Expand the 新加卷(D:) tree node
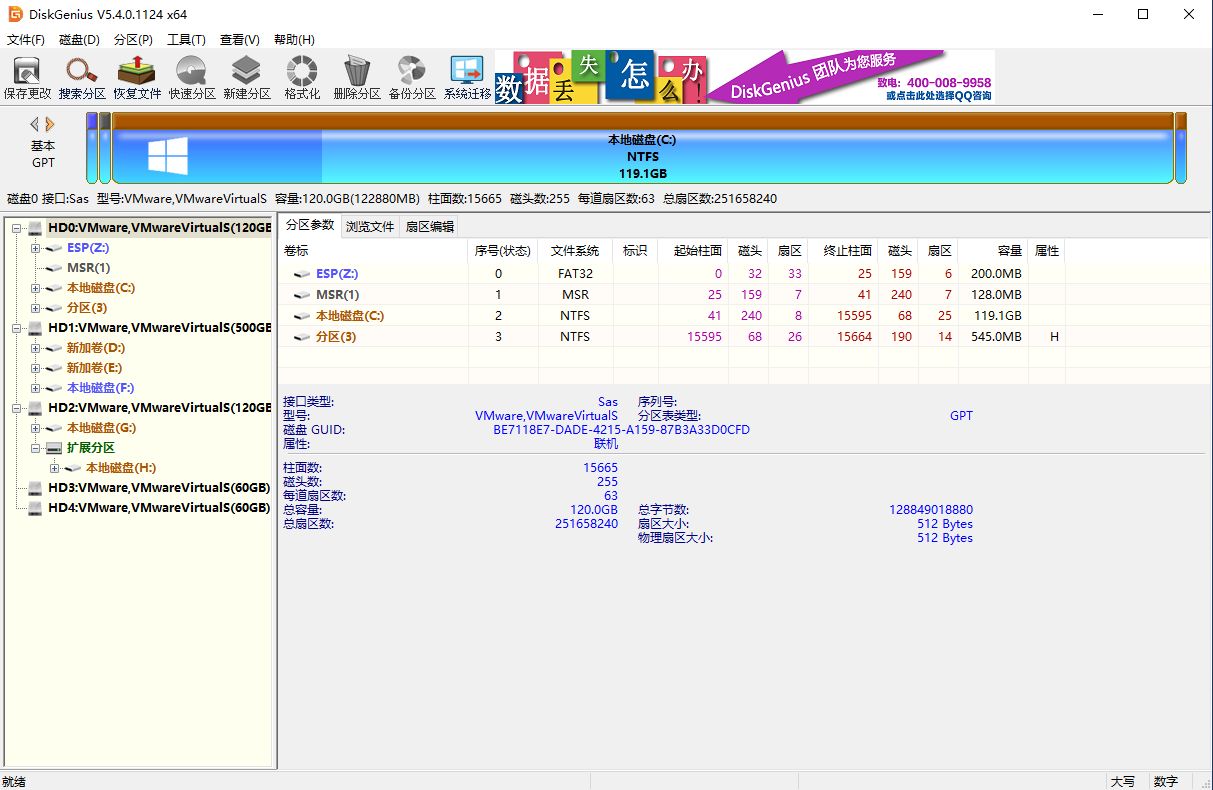 pyautogui.click(x=36, y=348)
